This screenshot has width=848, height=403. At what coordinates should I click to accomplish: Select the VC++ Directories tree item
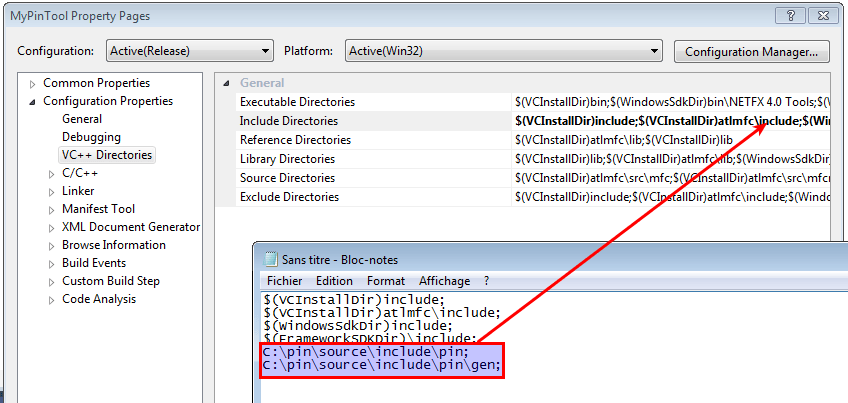tap(107, 155)
